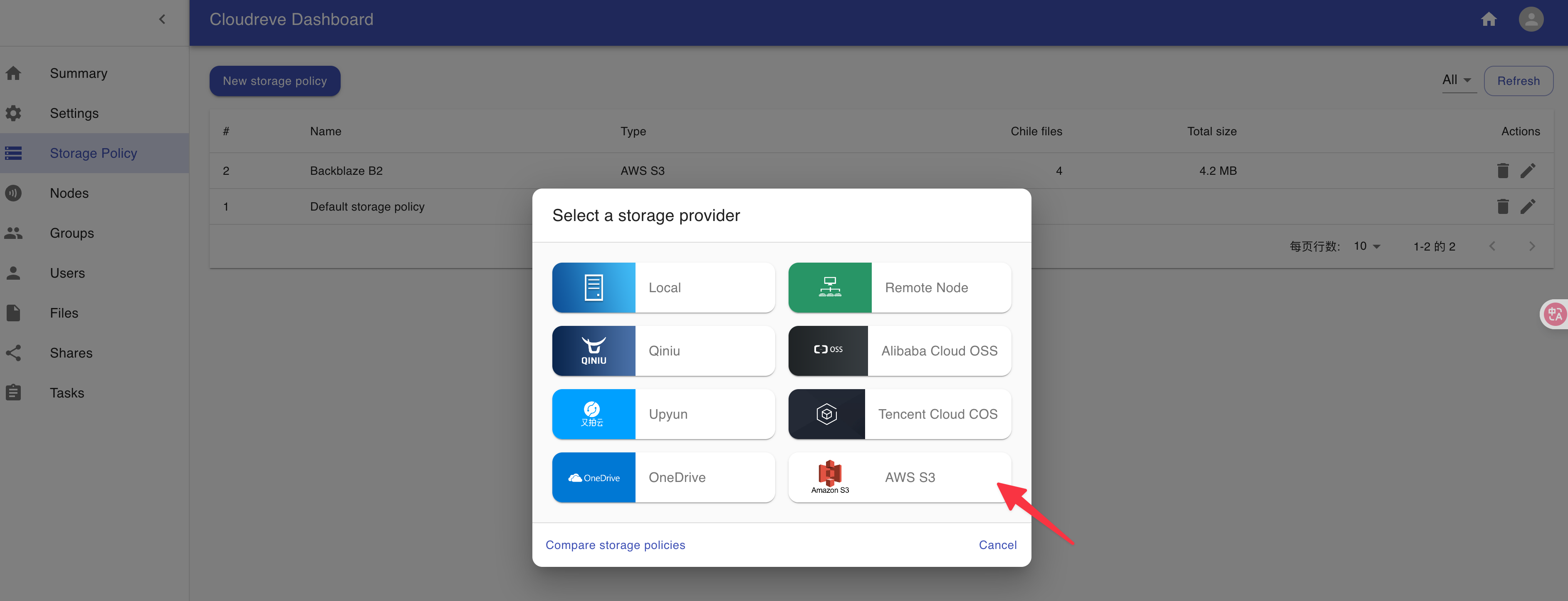
Task: Choose the Upyun logo tile
Action: click(x=594, y=414)
